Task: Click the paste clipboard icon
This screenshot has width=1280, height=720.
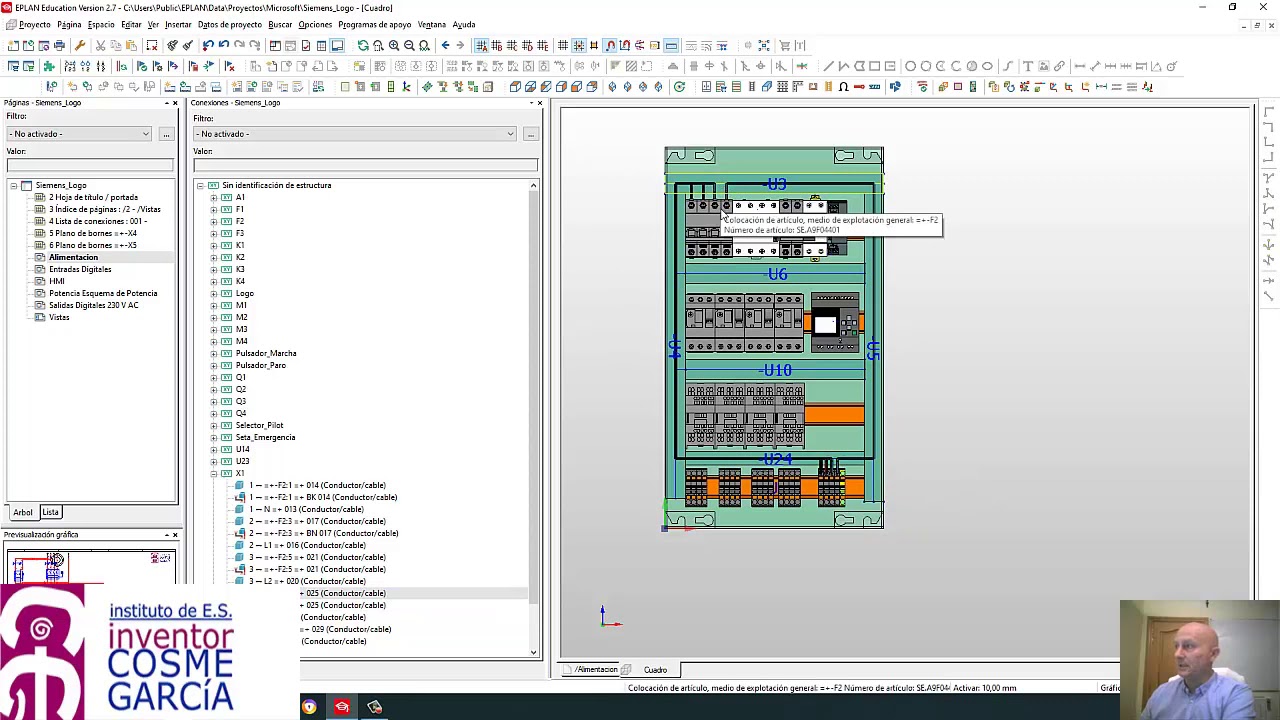Action: coord(131,45)
